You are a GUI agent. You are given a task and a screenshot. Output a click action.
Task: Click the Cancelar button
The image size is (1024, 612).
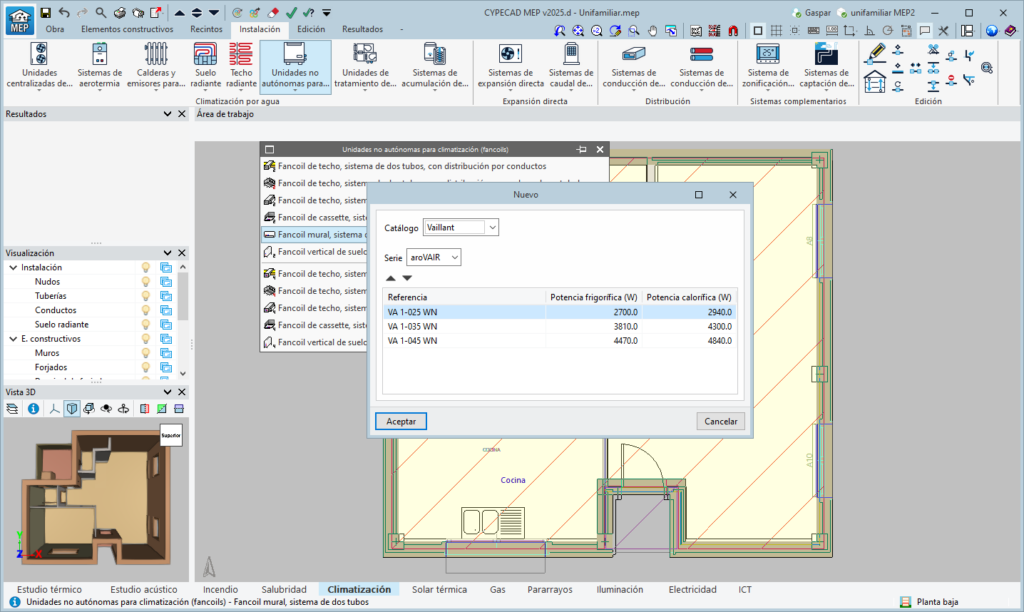coord(720,421)
